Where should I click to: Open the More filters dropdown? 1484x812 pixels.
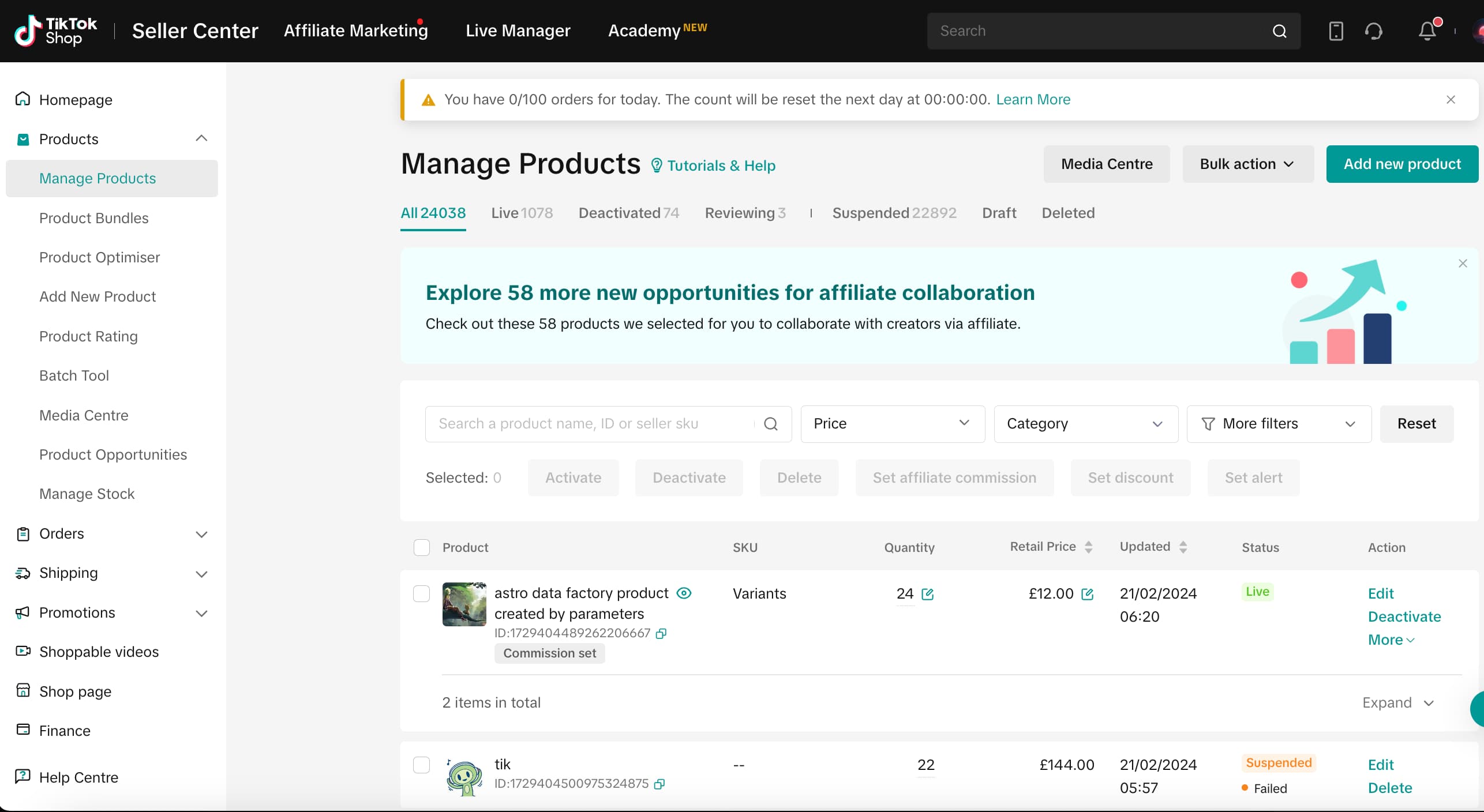click(x=1279, y=424)
